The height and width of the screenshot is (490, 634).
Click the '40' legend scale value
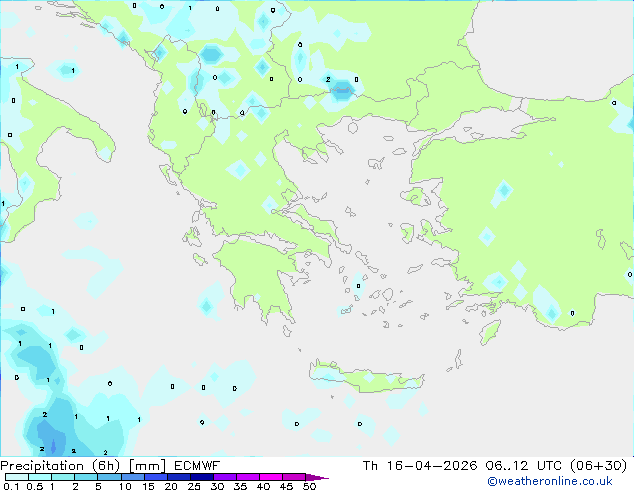(264, 486)
